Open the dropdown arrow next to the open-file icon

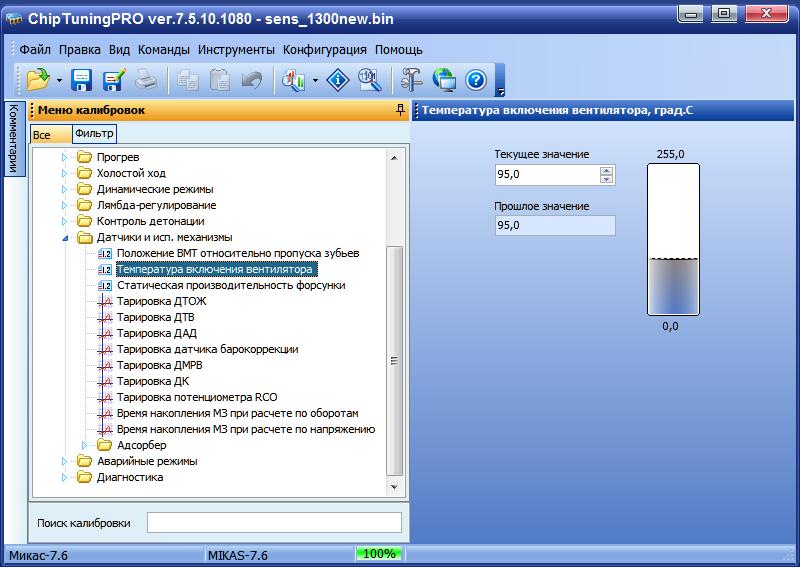(x=59, y=81)
